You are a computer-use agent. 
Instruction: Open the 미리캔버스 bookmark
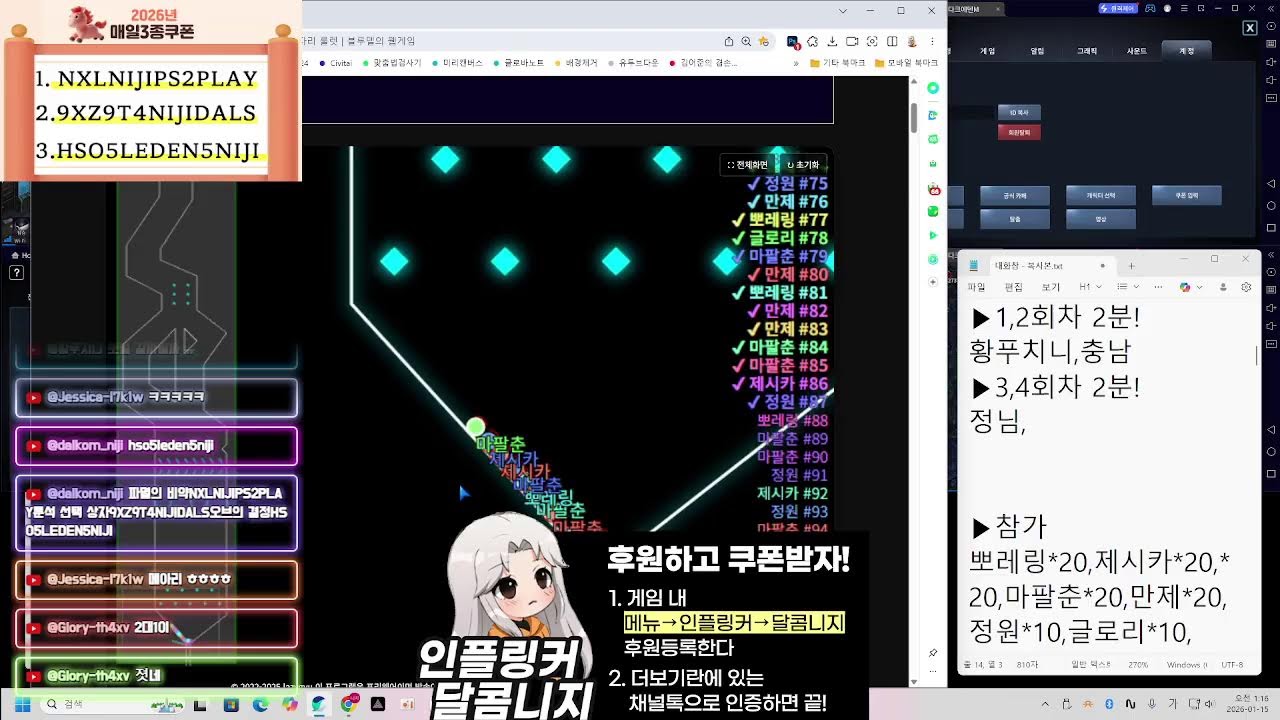pos(456,62)
